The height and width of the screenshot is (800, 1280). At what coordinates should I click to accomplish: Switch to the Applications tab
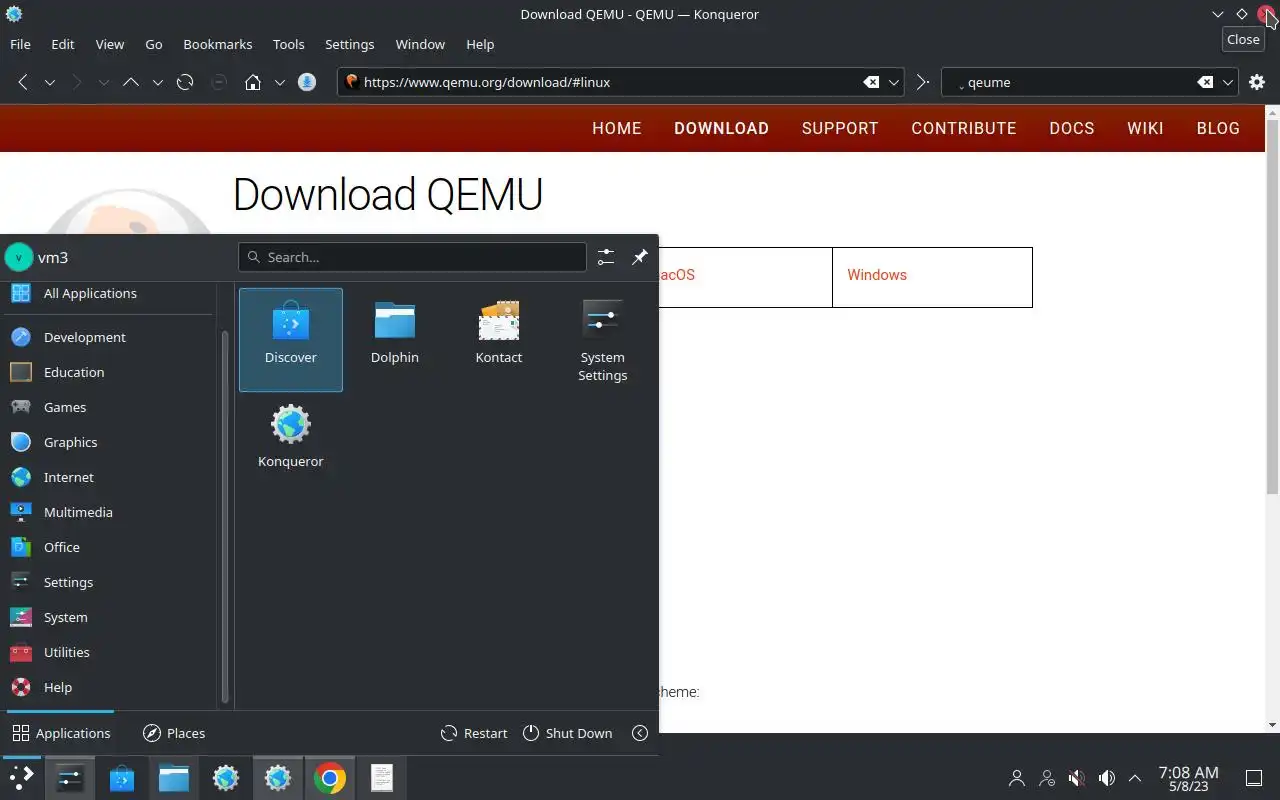pyautogui.click(x=61, y=733)
